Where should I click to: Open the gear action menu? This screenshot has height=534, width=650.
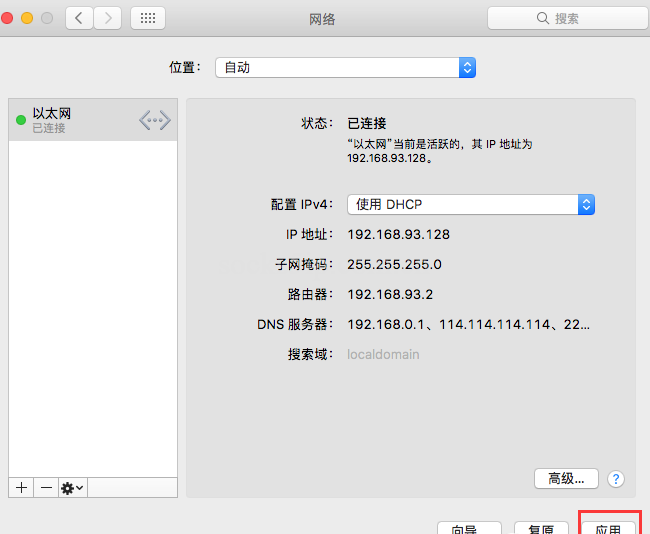click(x=73, y=487)
